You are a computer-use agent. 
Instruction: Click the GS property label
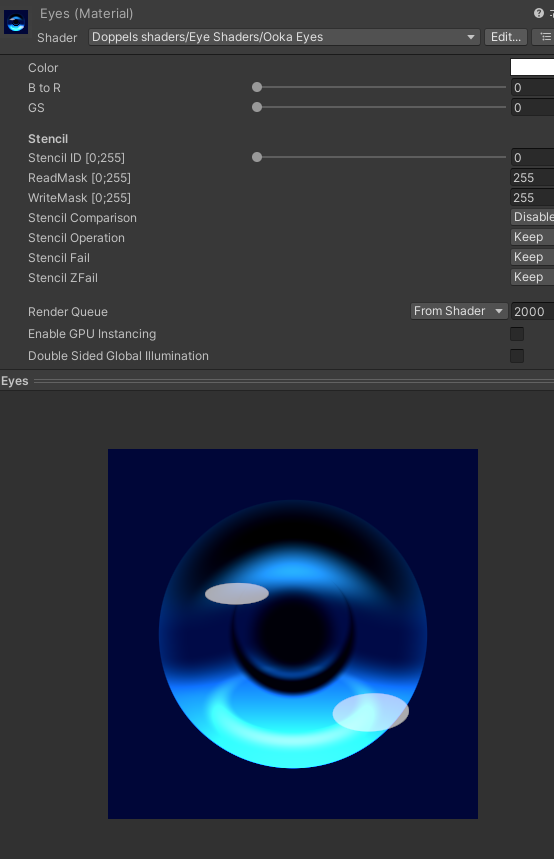36,107
